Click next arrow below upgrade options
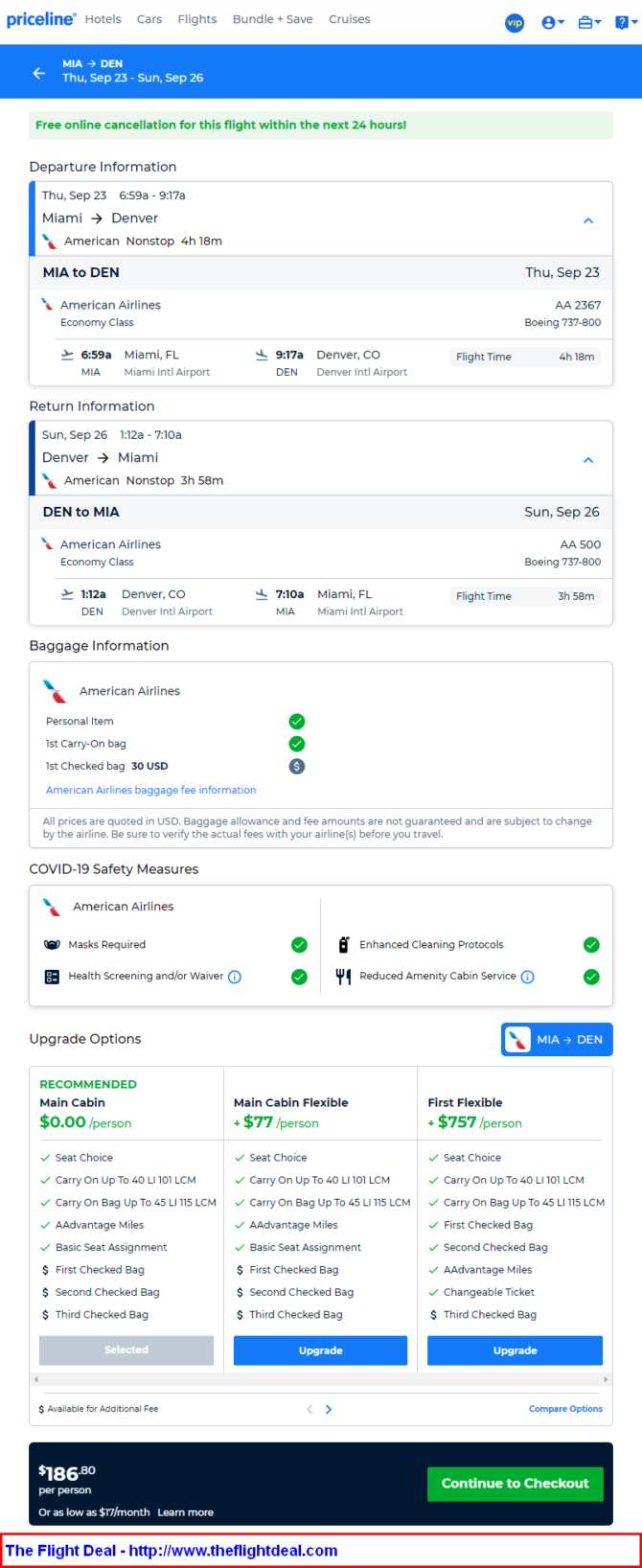Viewport: 642px width, 1568px height. 329,1409
